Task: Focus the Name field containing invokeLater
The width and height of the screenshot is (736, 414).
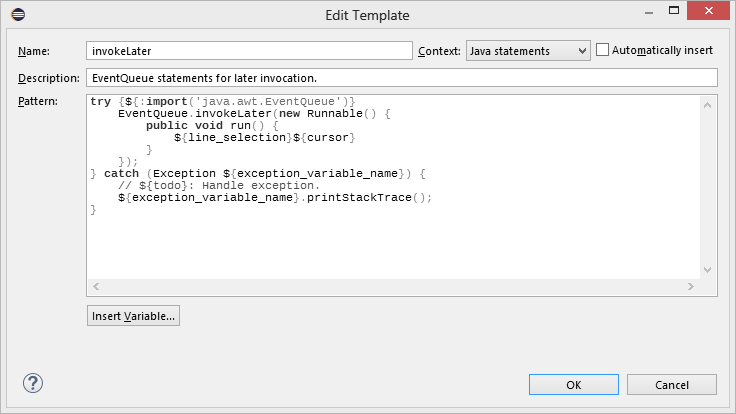Action: click(249, 51)
